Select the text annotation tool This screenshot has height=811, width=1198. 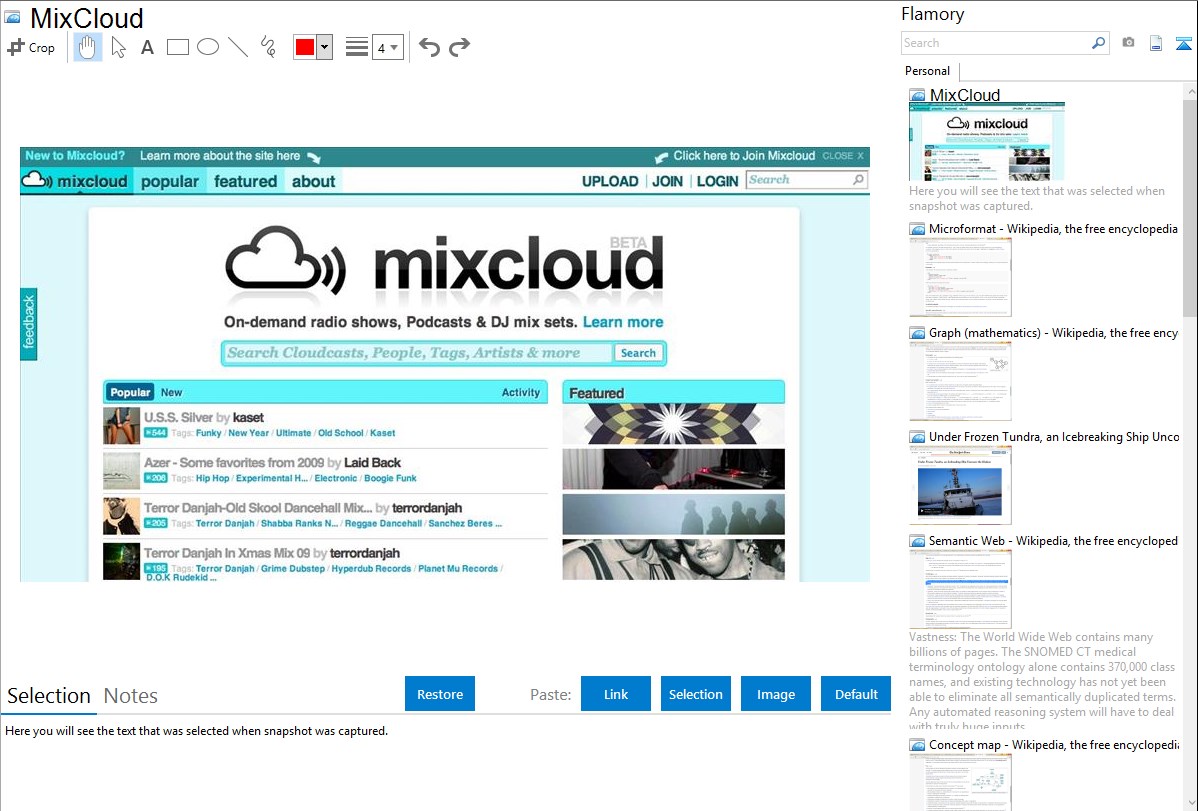click(147, 47)
